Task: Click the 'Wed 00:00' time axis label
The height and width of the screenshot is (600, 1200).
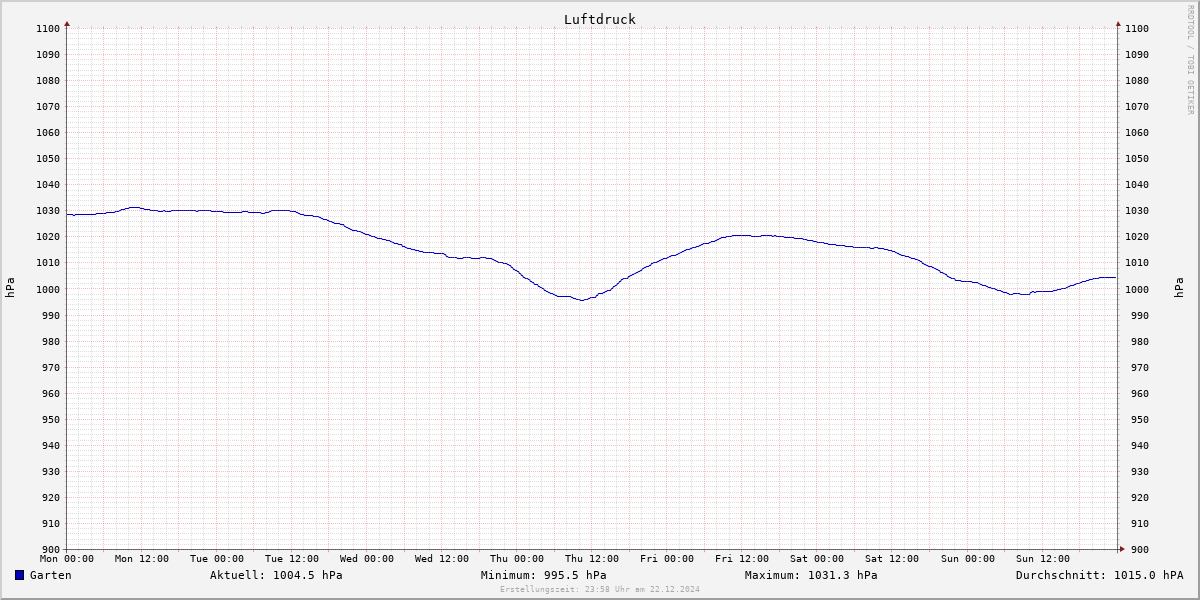Action: click(367, 559)
